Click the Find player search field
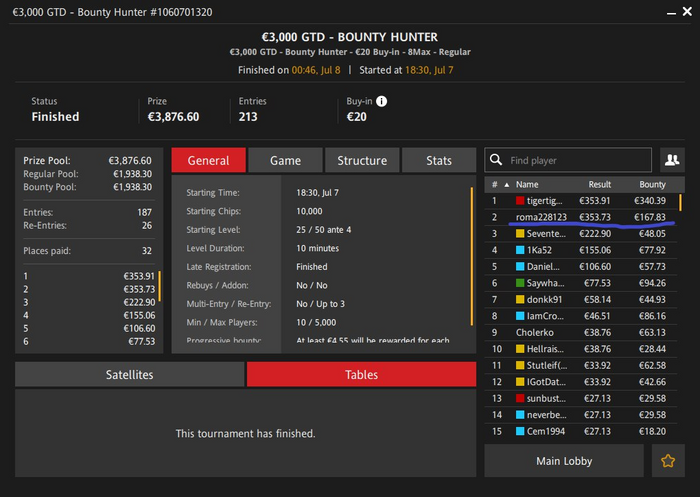The image size is (700, 497). (x=568, y=160)
